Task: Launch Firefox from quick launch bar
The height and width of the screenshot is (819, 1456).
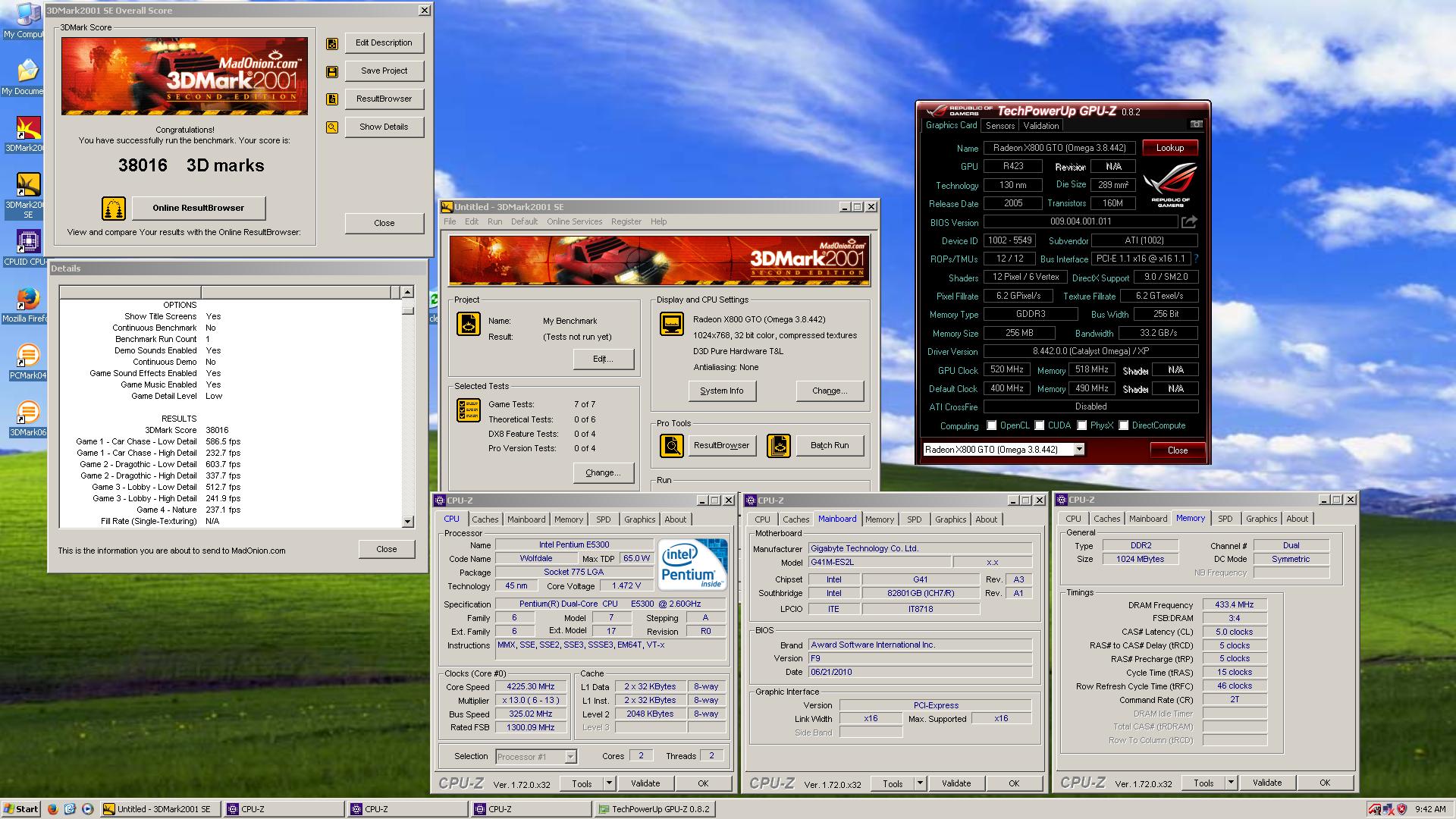Action: [x=52, y=809]
